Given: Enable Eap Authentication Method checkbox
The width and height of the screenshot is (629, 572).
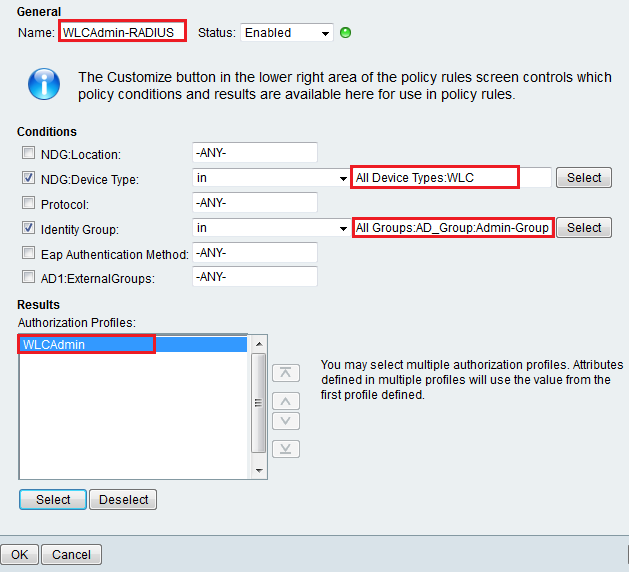Looking at the screenshot, I should (x=29, y=254).
